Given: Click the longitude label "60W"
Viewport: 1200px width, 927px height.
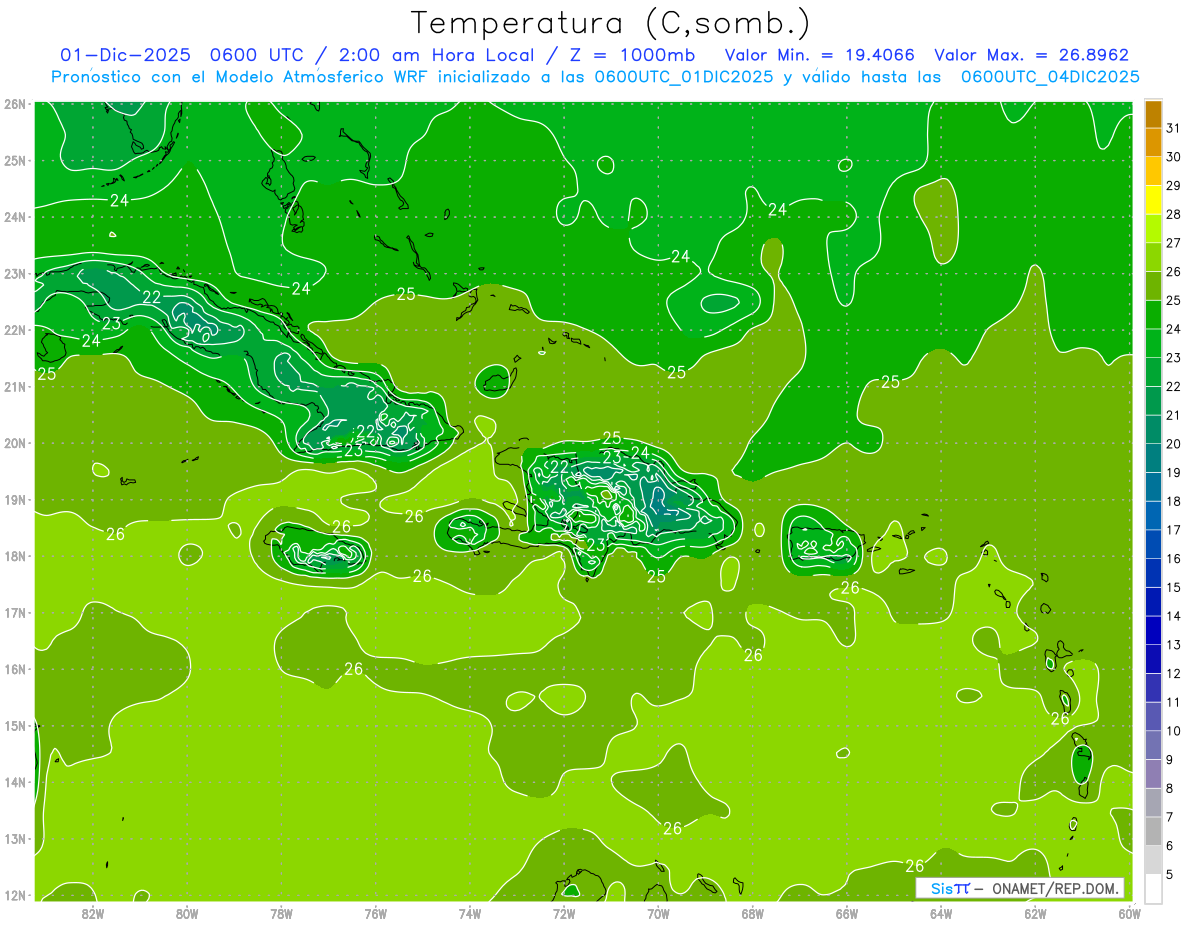Looking at the screenshot, I should (1130, 913).
